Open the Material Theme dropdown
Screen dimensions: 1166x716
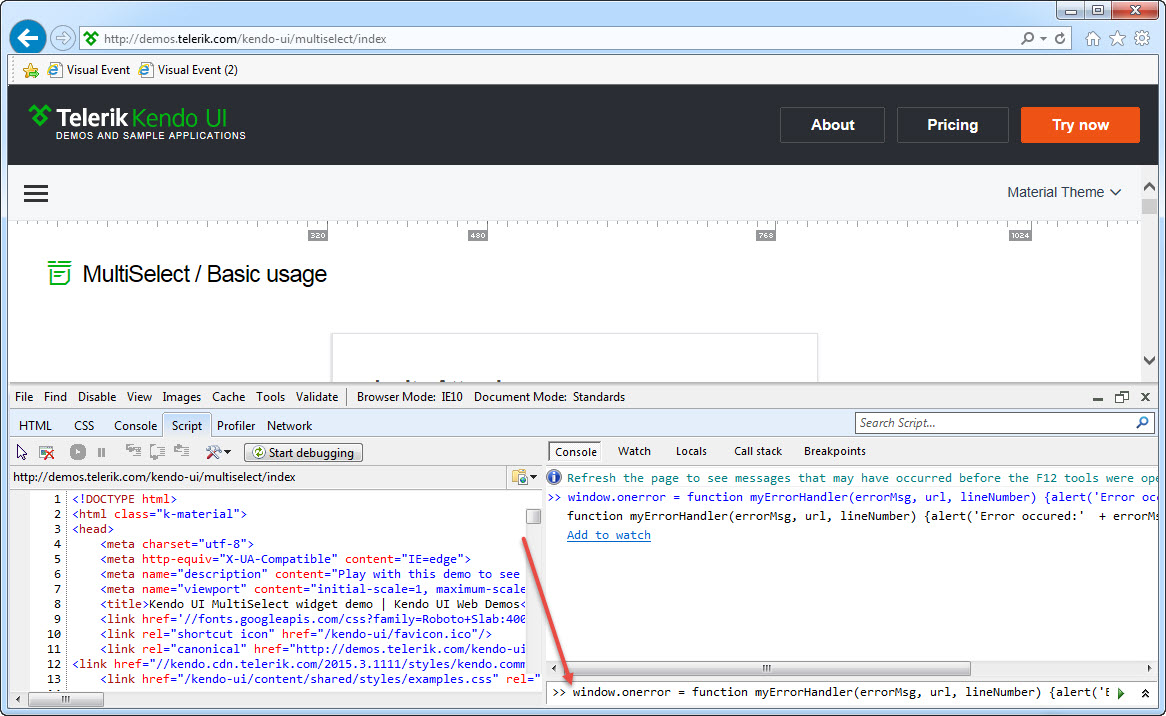click(x=1064, y=192)
